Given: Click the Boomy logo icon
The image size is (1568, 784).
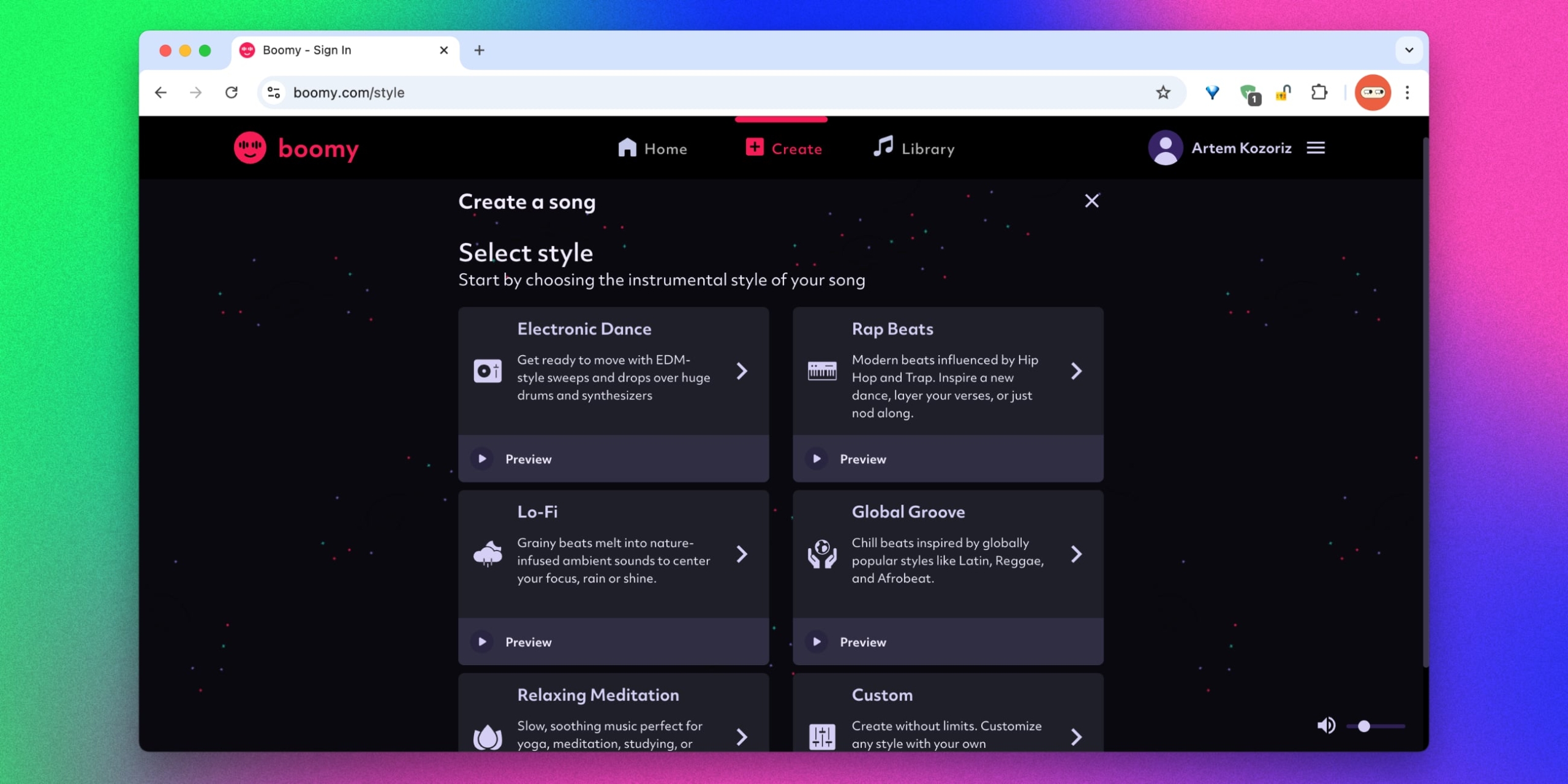Looking at the screenshot, I should coord(250,148).
